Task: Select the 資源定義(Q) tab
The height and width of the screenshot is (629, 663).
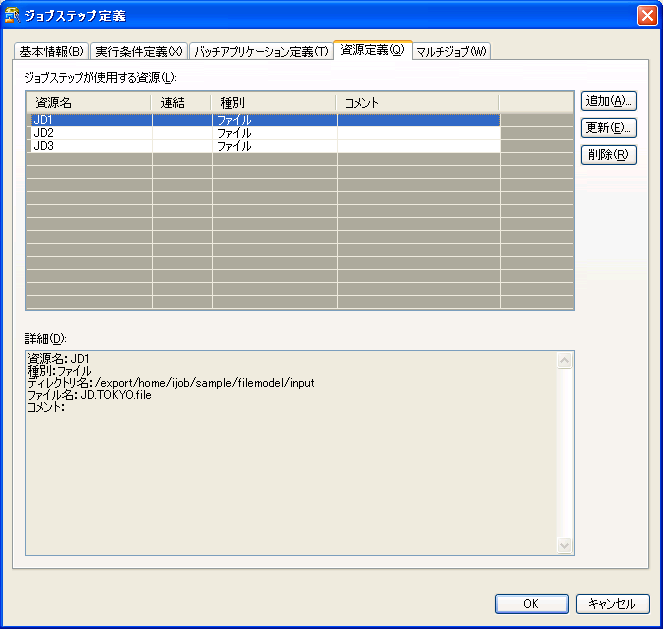Action: click(x=373, y=50)
